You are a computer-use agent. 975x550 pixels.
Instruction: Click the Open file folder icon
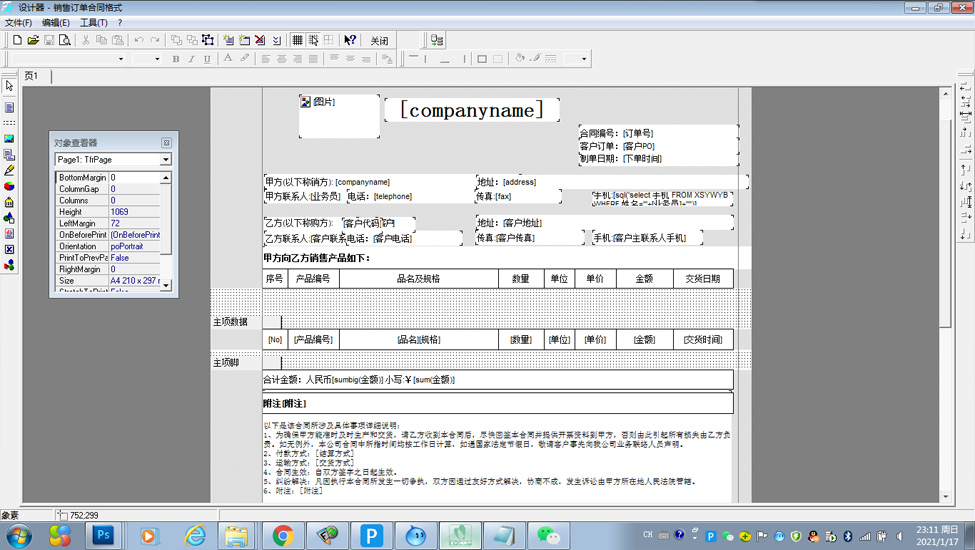point(33,40)
